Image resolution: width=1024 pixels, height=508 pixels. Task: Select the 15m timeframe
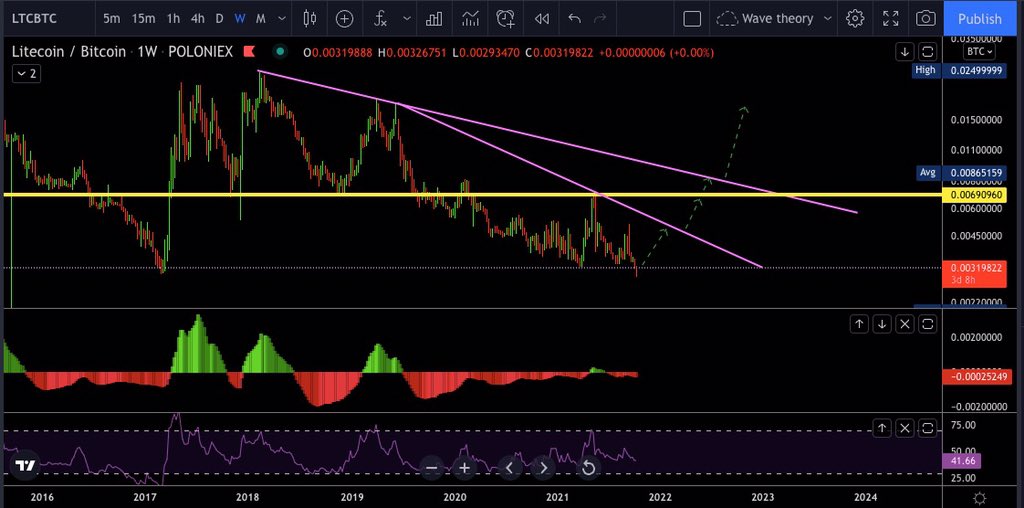pyautogui.click(x=143, y=19)
